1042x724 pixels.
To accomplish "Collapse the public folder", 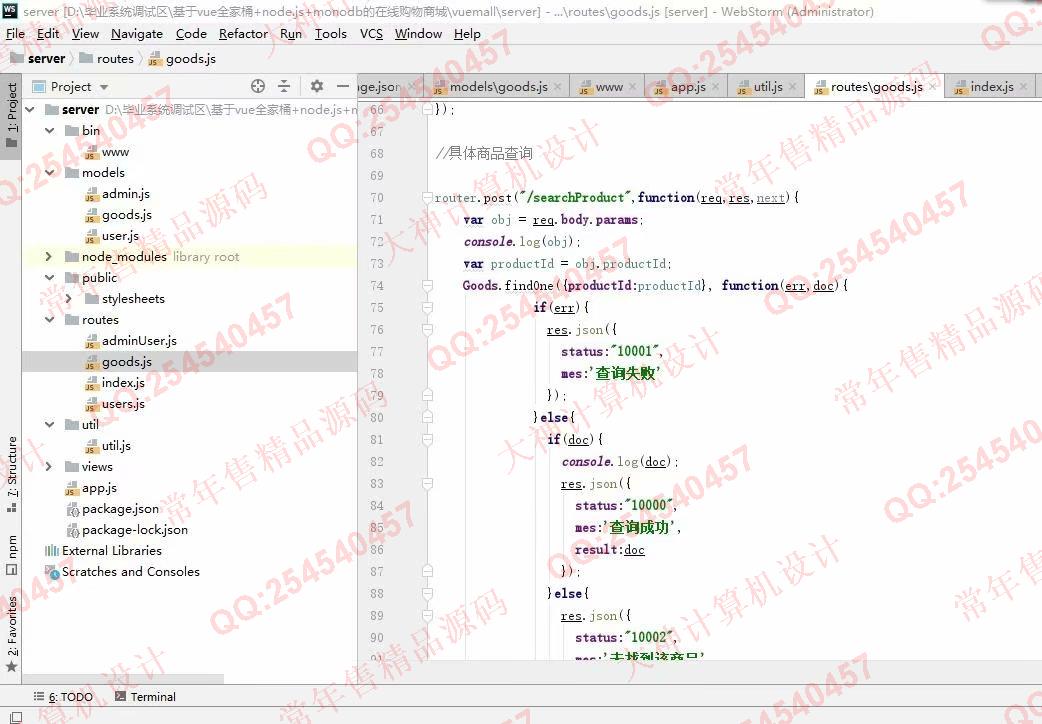I will click(50, 277).
